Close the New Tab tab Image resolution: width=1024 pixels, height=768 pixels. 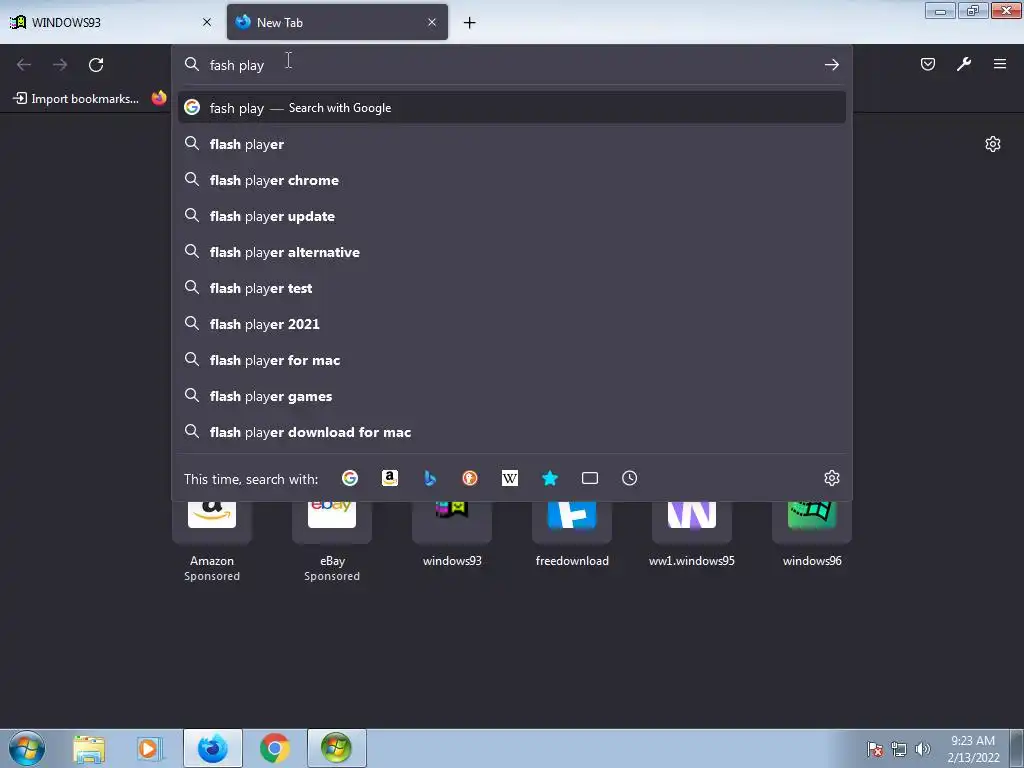point(432,22)
